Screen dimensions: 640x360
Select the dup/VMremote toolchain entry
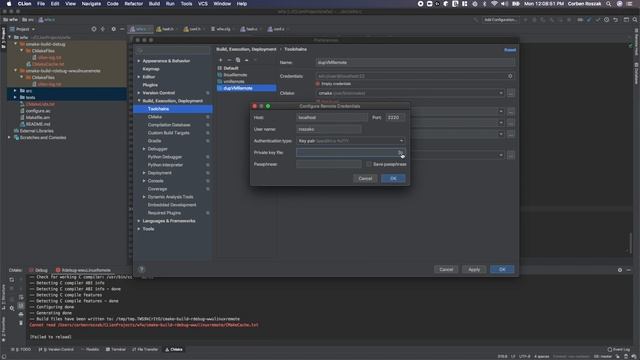(x=247, y=88)
